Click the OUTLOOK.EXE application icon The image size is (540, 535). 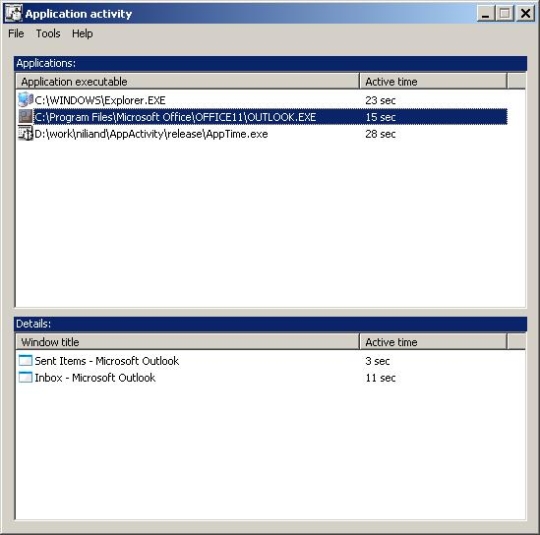pos(25,117)
